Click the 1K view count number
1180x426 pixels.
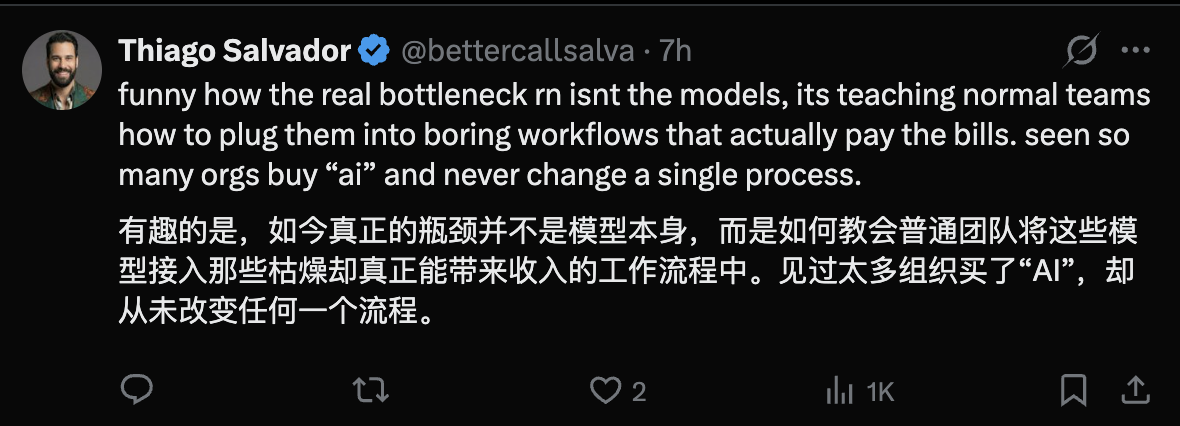point(879,392)
